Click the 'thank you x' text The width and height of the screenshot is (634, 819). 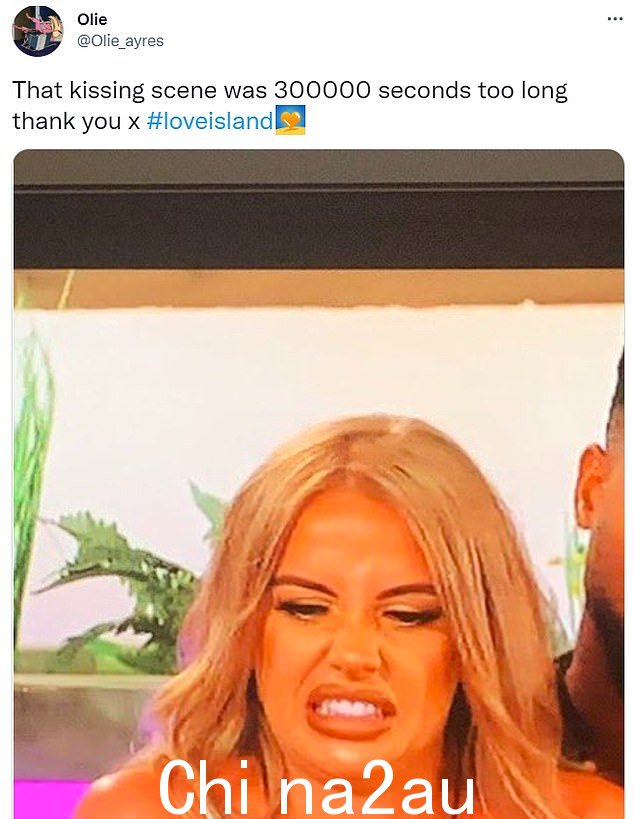(76, 122)
